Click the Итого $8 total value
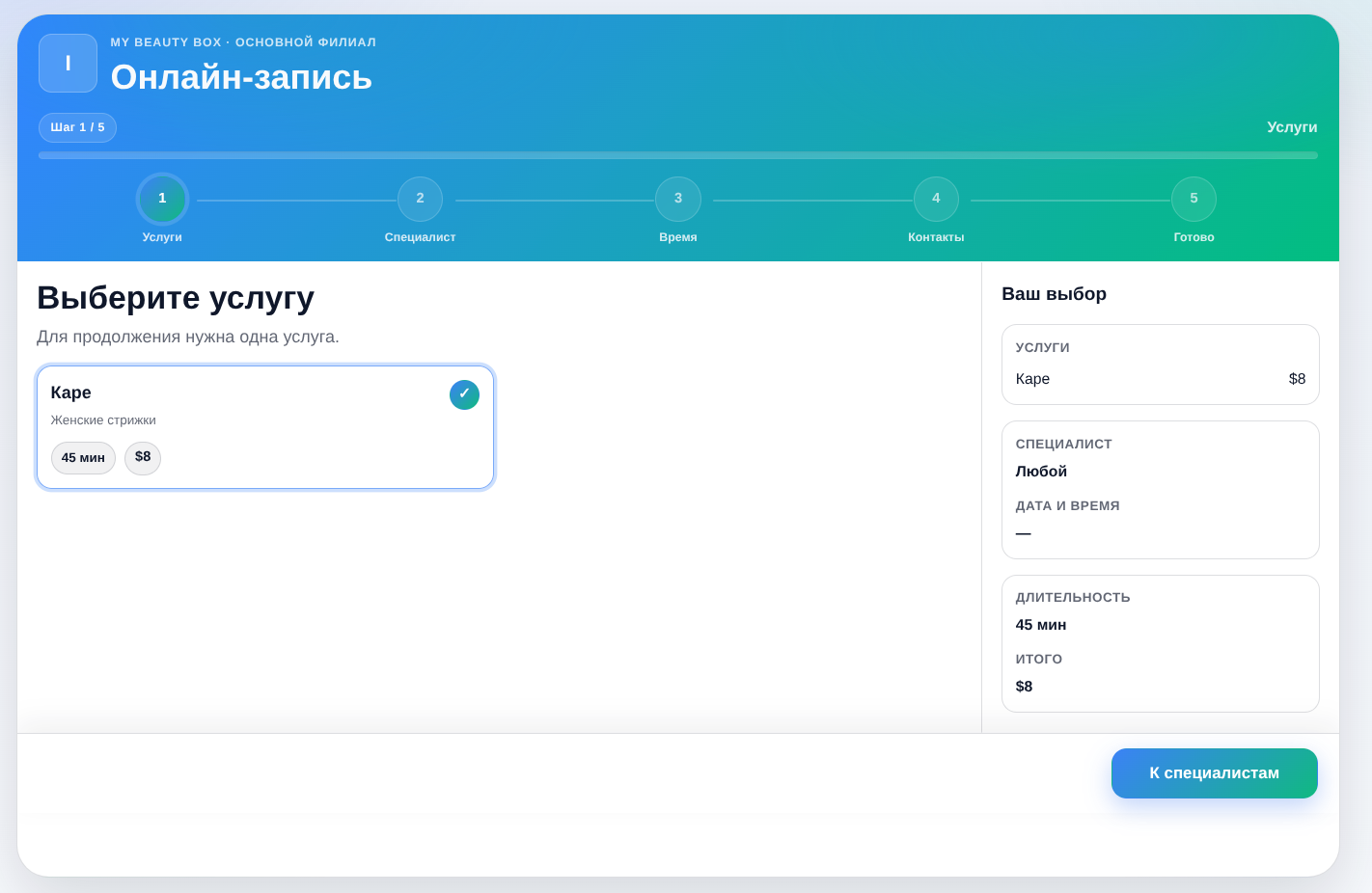Viewport: 1372px width, 893px height. pos(1024,687)
